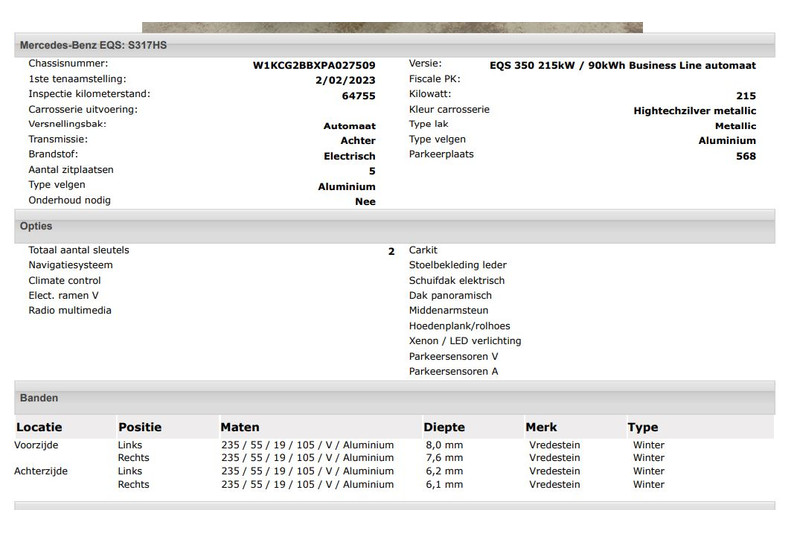Click the Parkeerplaats value 568

pos(746,156)
